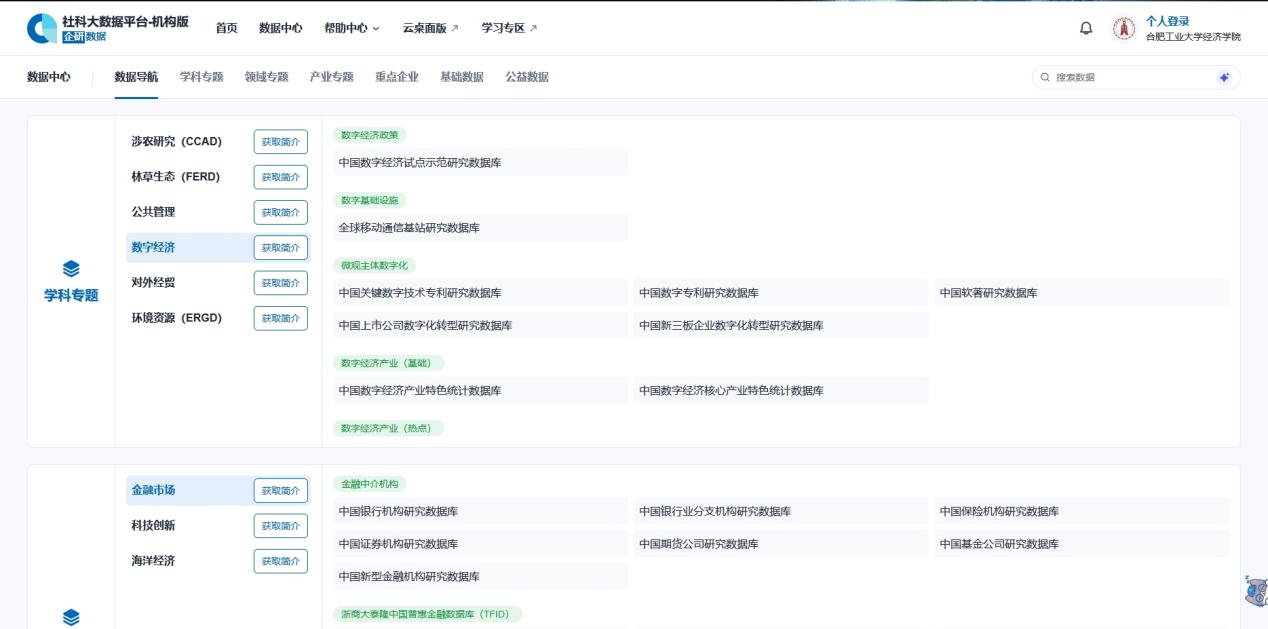Click the notification bell icon
The width and height of the screenshot is (1268, 629).
point(1086,28)
